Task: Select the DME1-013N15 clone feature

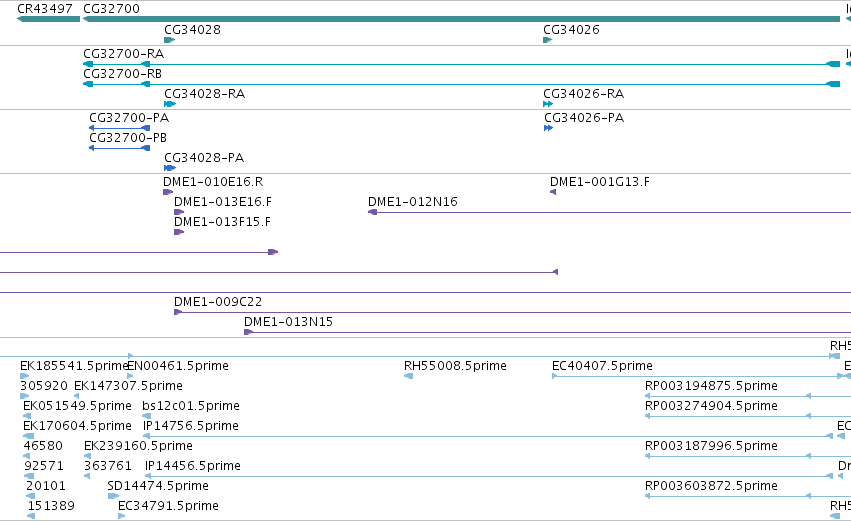Action: (547, 332)
